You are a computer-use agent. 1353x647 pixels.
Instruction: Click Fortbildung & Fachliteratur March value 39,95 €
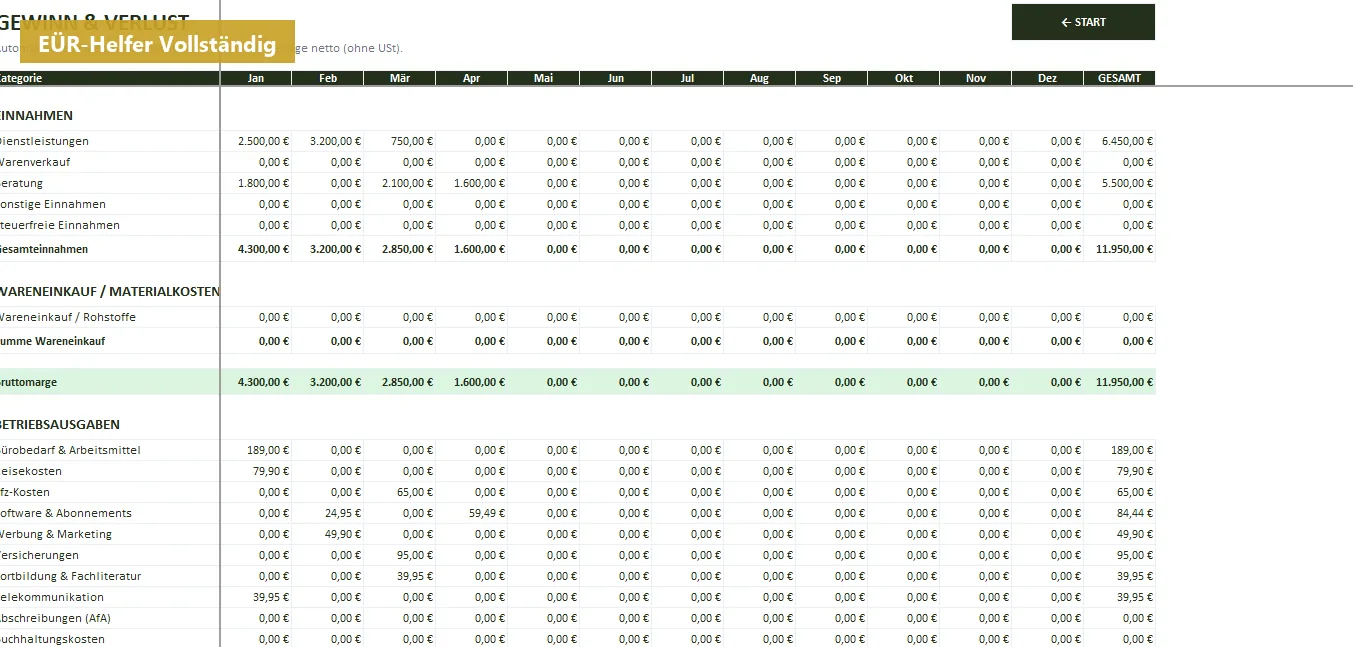point(400,576)
